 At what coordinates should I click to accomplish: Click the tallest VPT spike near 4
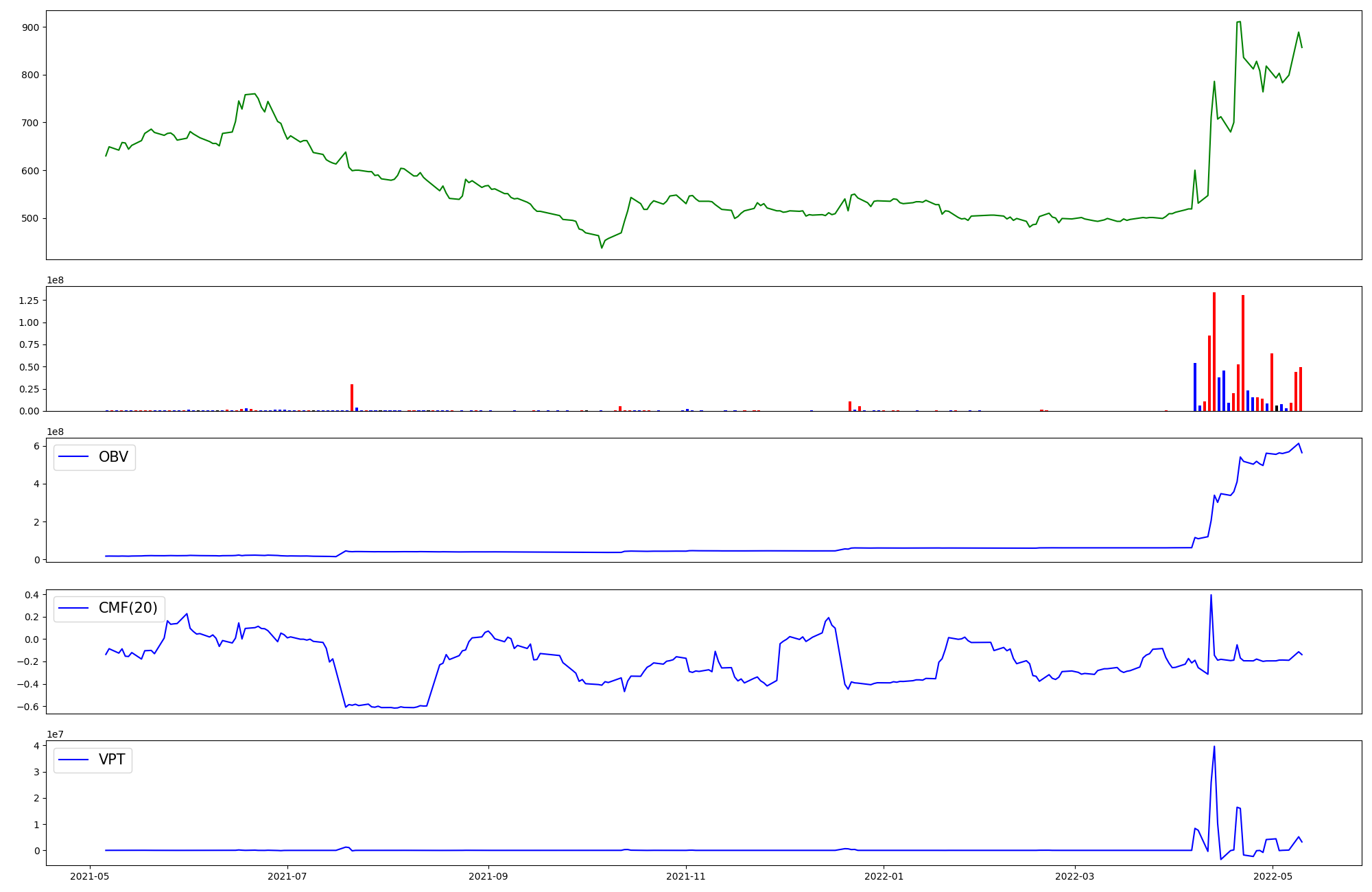pos(1214,747)
